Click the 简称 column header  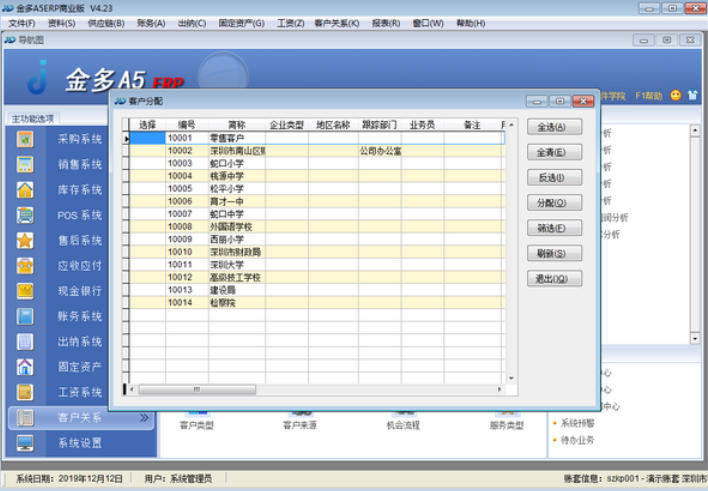point(237,125)
